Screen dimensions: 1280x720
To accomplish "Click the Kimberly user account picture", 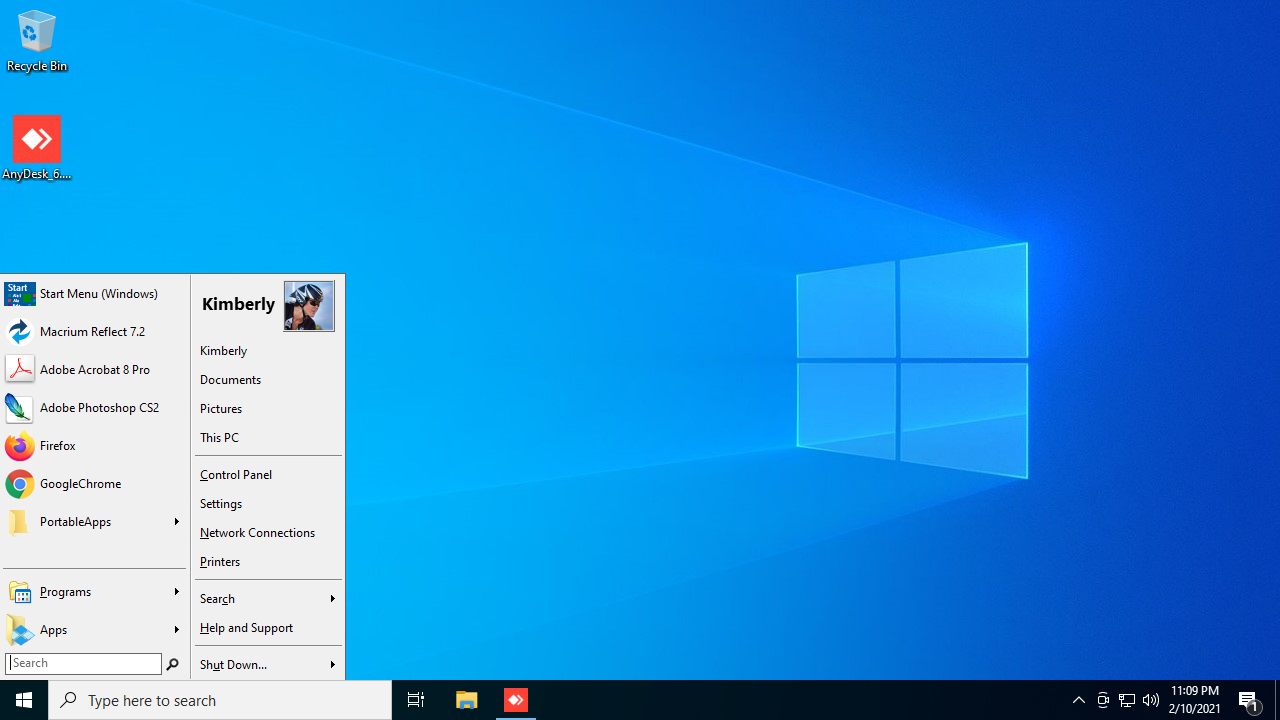I will click(x=309, y=306).
